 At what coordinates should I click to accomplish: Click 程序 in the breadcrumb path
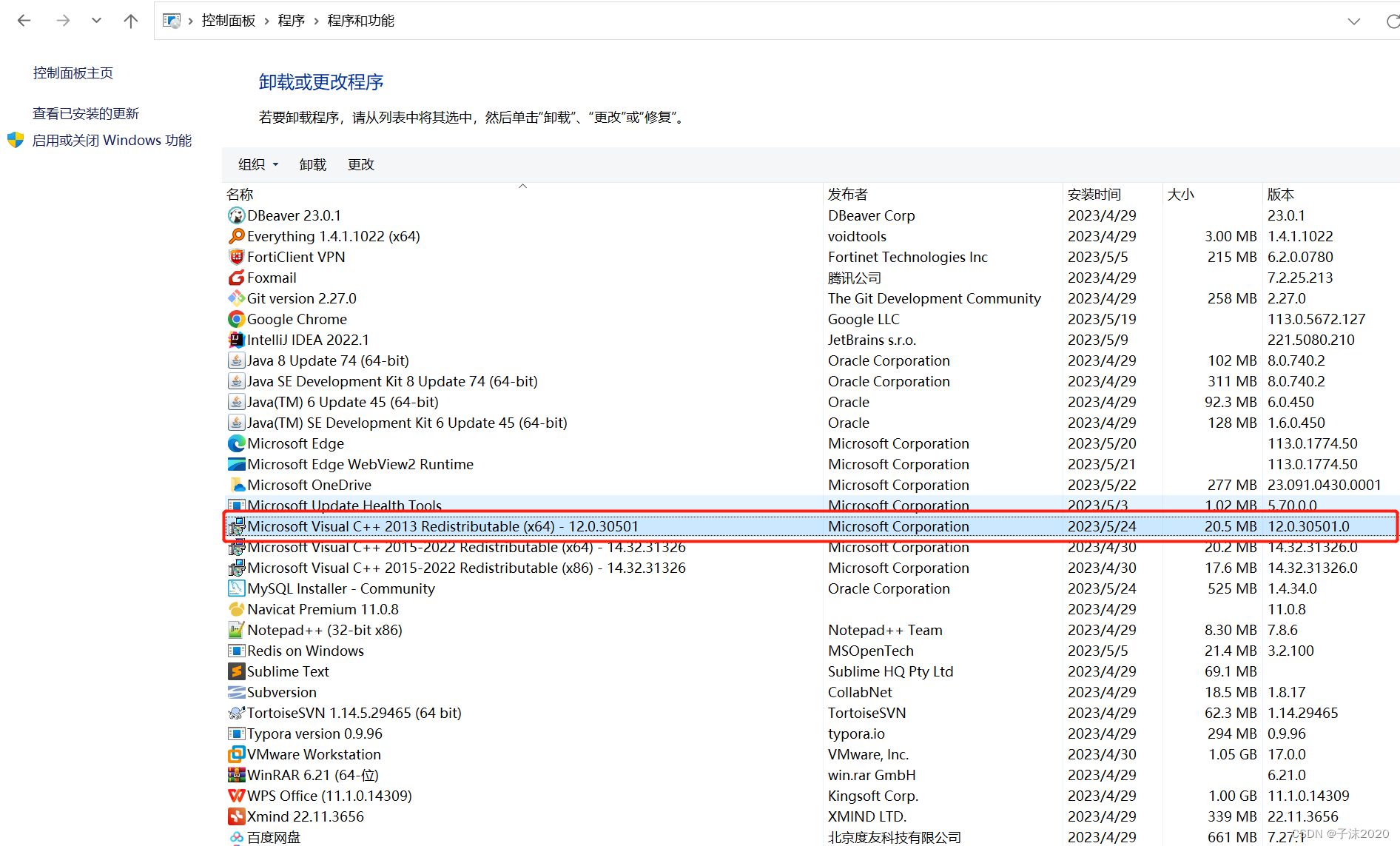tap(292, 21)
